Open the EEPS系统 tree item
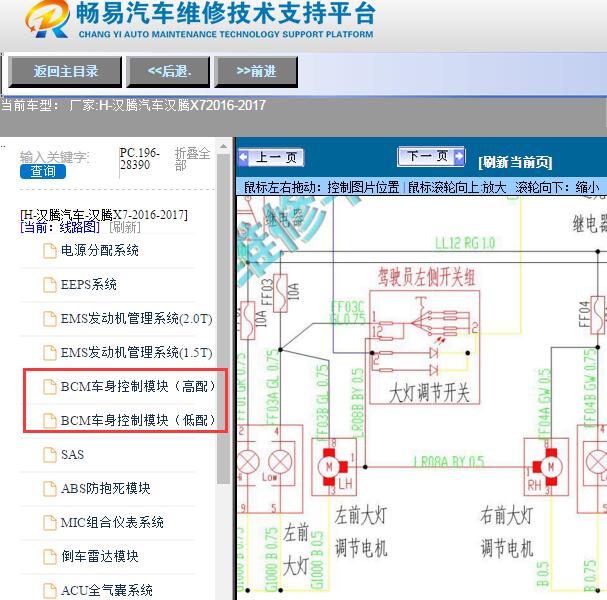Screen dimensions: 607x600 pos(89,285)
